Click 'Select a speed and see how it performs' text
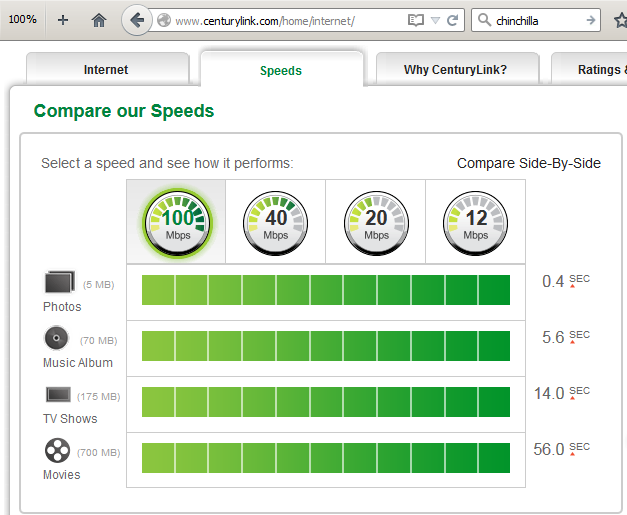 tap(167, 163)
